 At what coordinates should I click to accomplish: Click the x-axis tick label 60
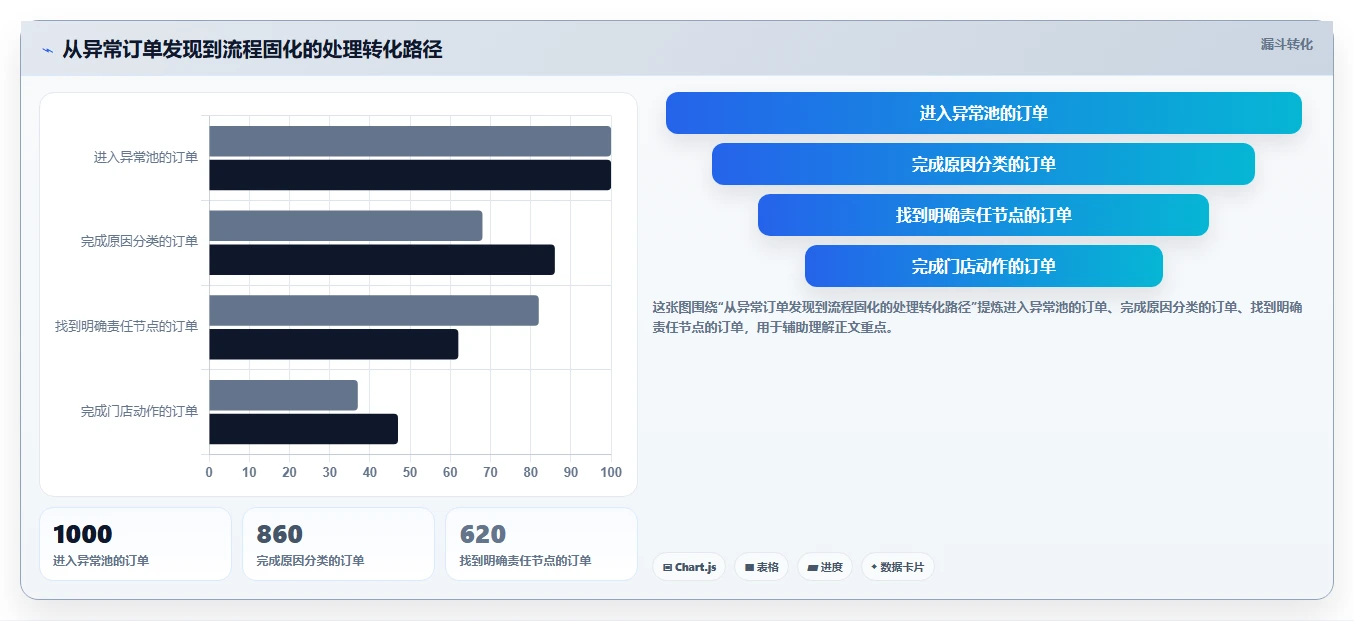pyautogui.click(x=450, y=472)
